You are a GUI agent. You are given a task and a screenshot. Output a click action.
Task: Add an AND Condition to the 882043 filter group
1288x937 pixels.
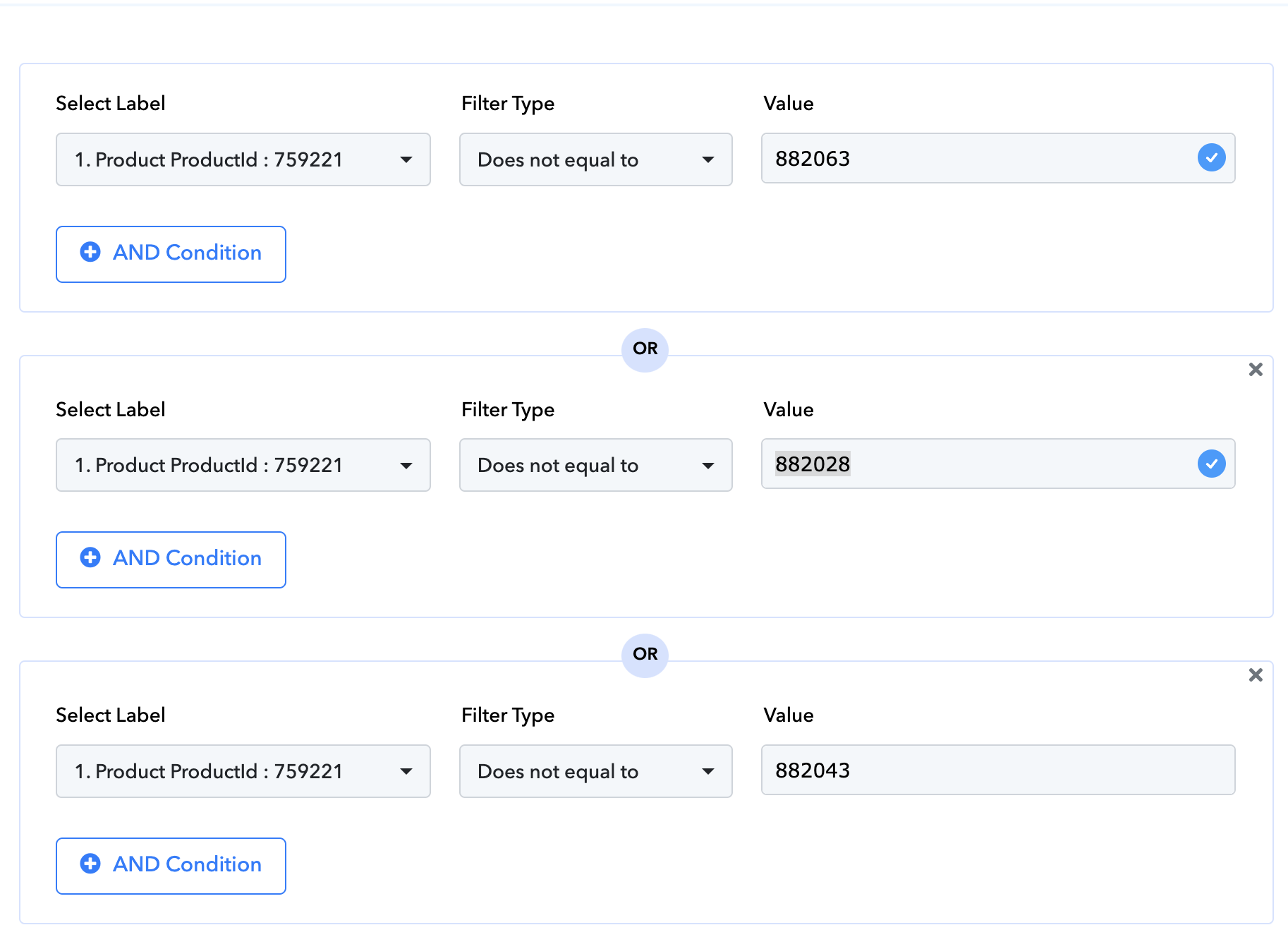click(171, 866)
